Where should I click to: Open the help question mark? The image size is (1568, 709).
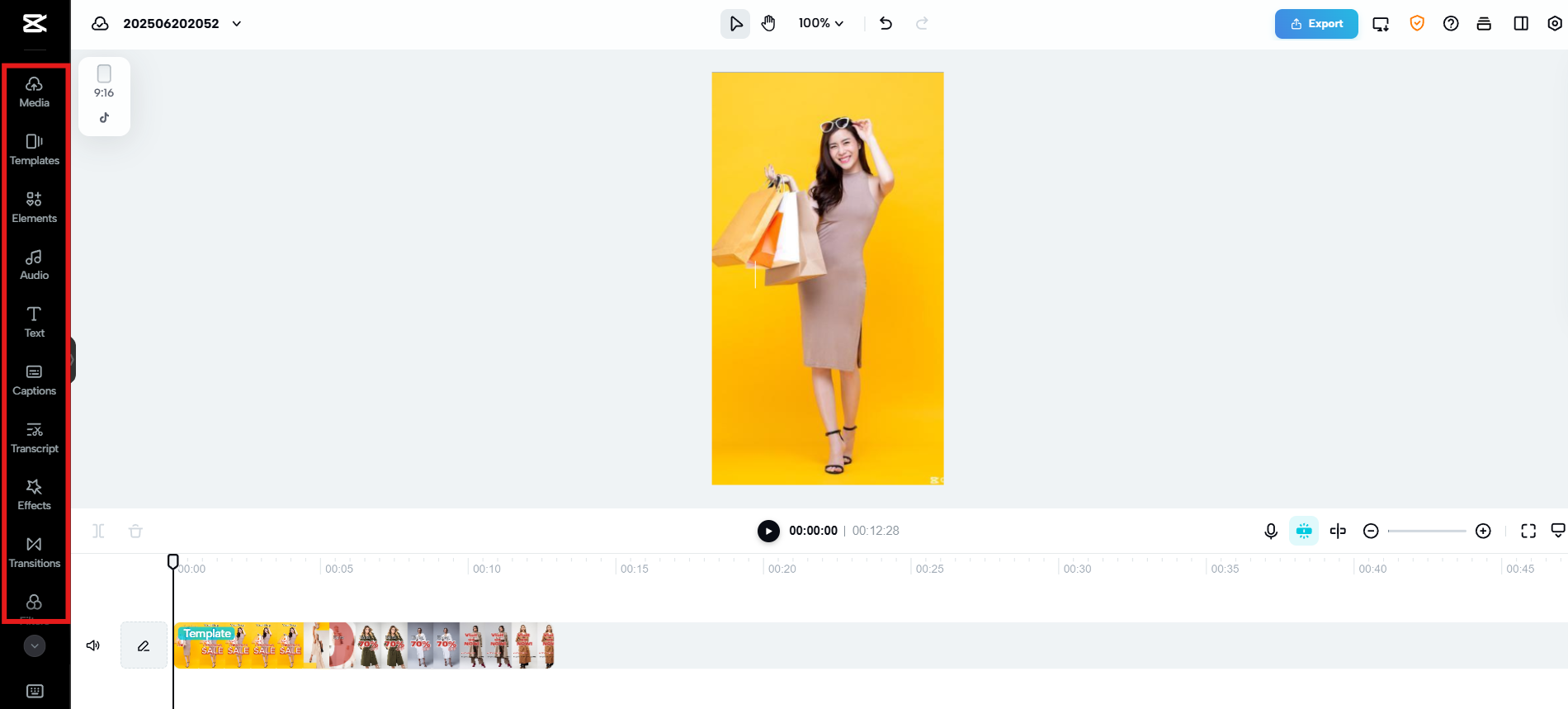pos(1451,23)
